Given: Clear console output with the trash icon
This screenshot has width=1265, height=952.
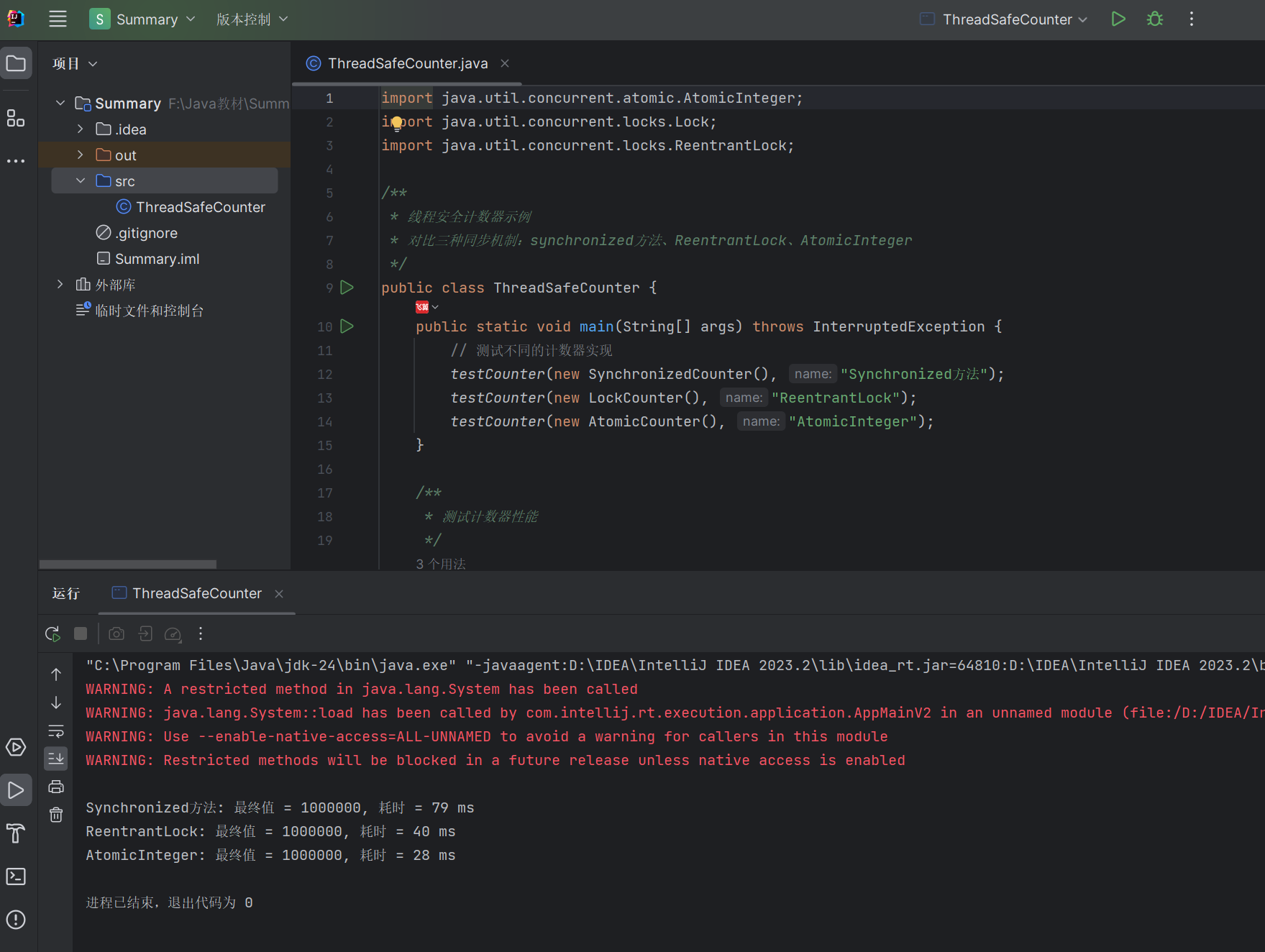Looking at the screenshot, I should coord(56,815).
